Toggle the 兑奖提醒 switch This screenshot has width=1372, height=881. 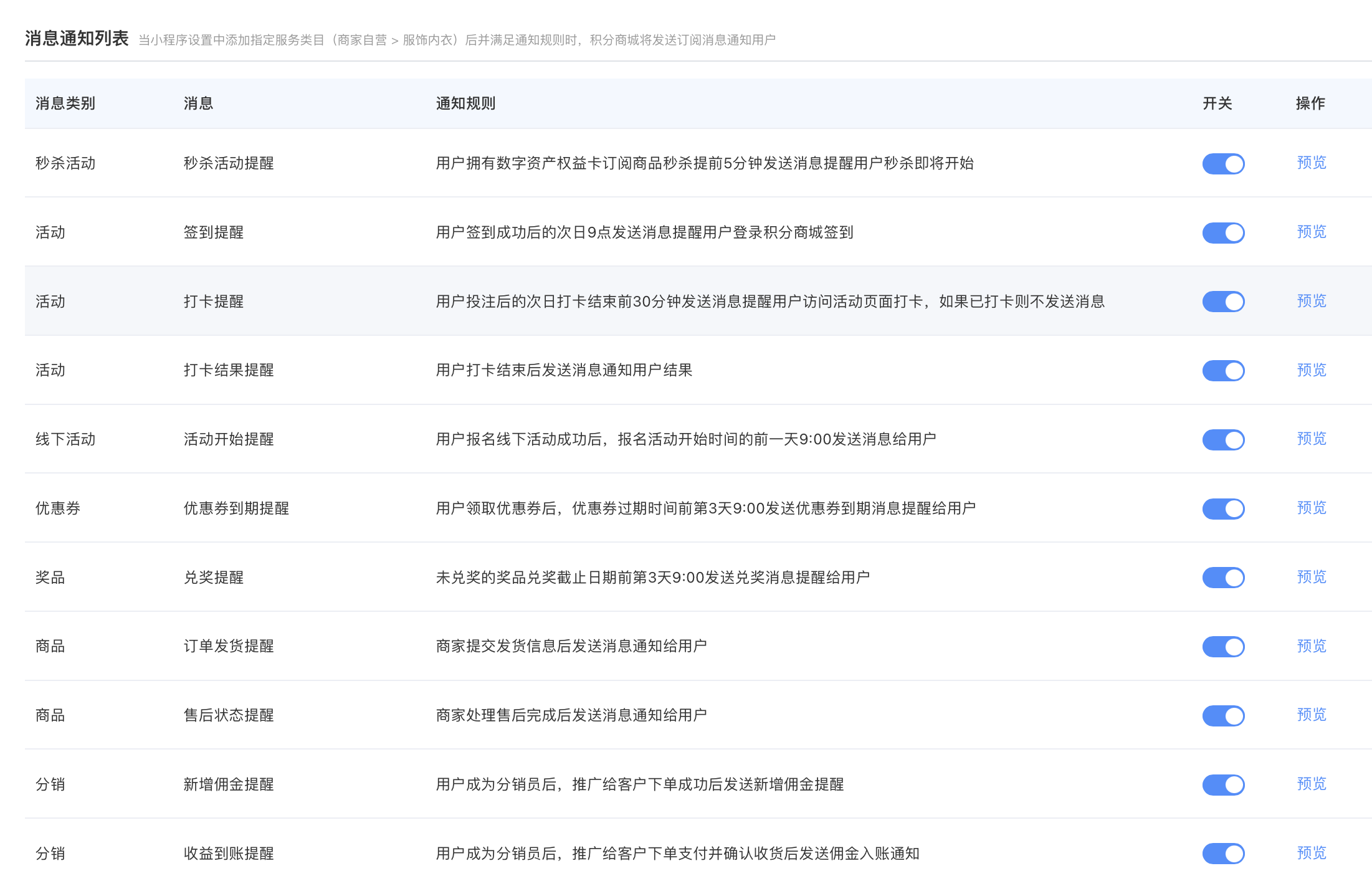coord(1223,578)
